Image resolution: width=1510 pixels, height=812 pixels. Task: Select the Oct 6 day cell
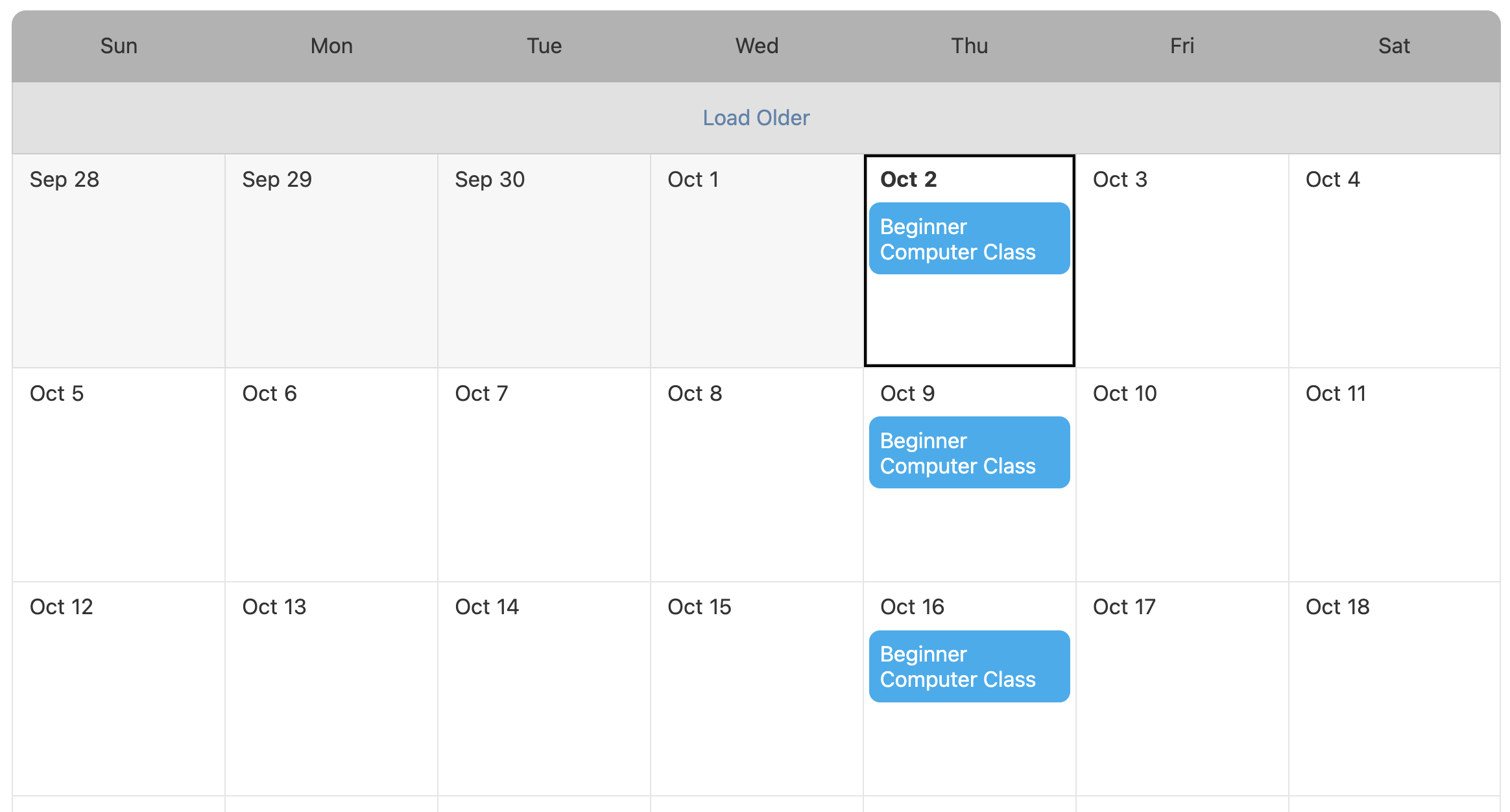point(331,486)
